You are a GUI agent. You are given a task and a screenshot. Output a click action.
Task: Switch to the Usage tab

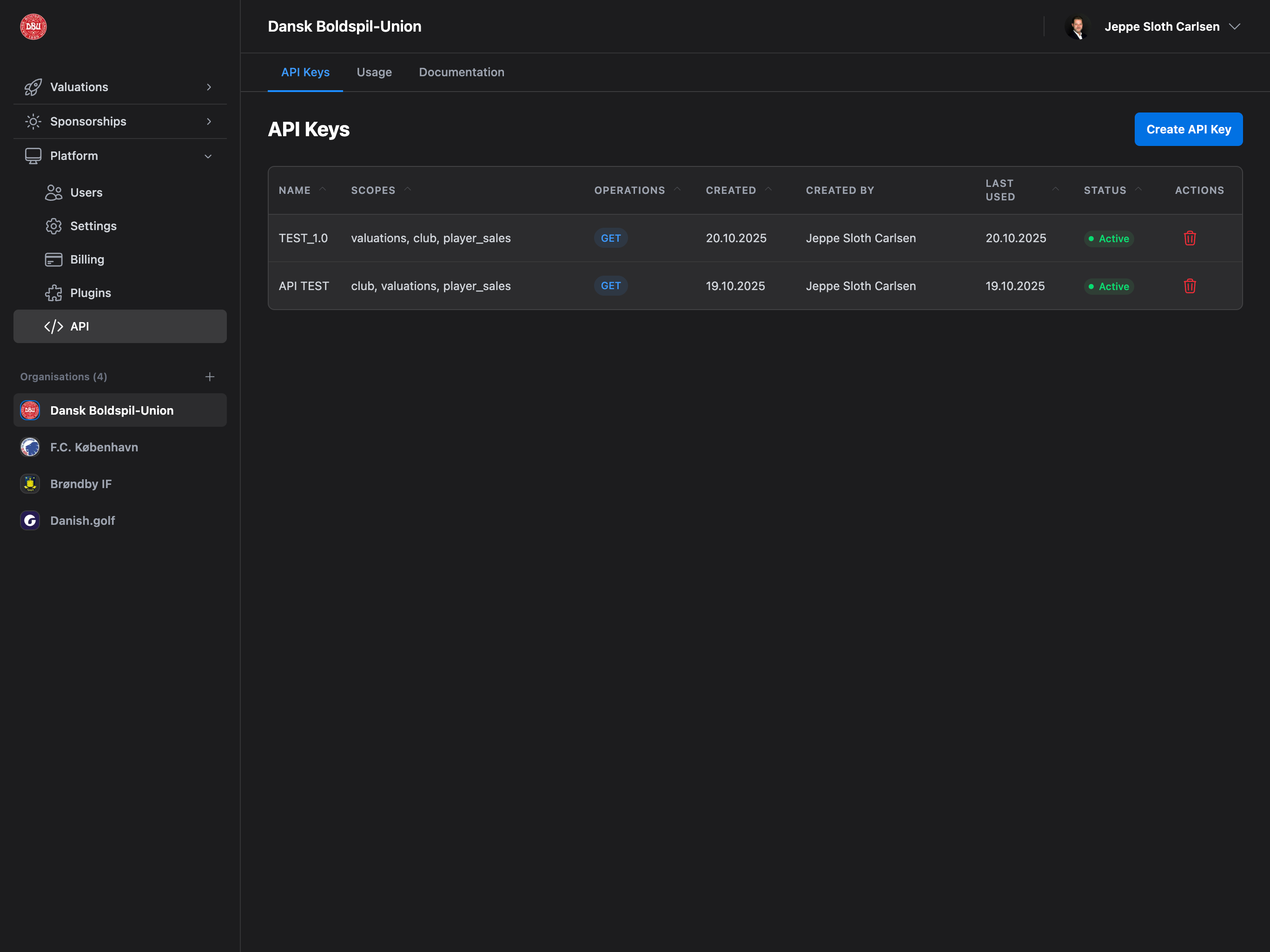374,72
